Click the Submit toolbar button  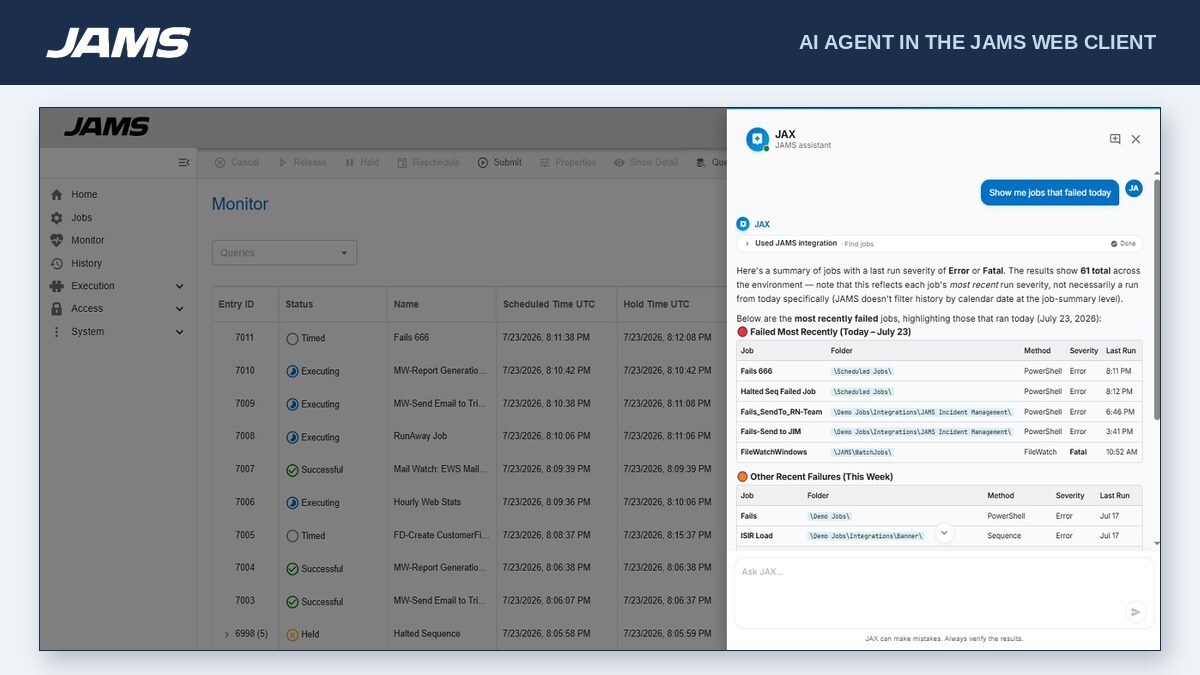(499, 162)
